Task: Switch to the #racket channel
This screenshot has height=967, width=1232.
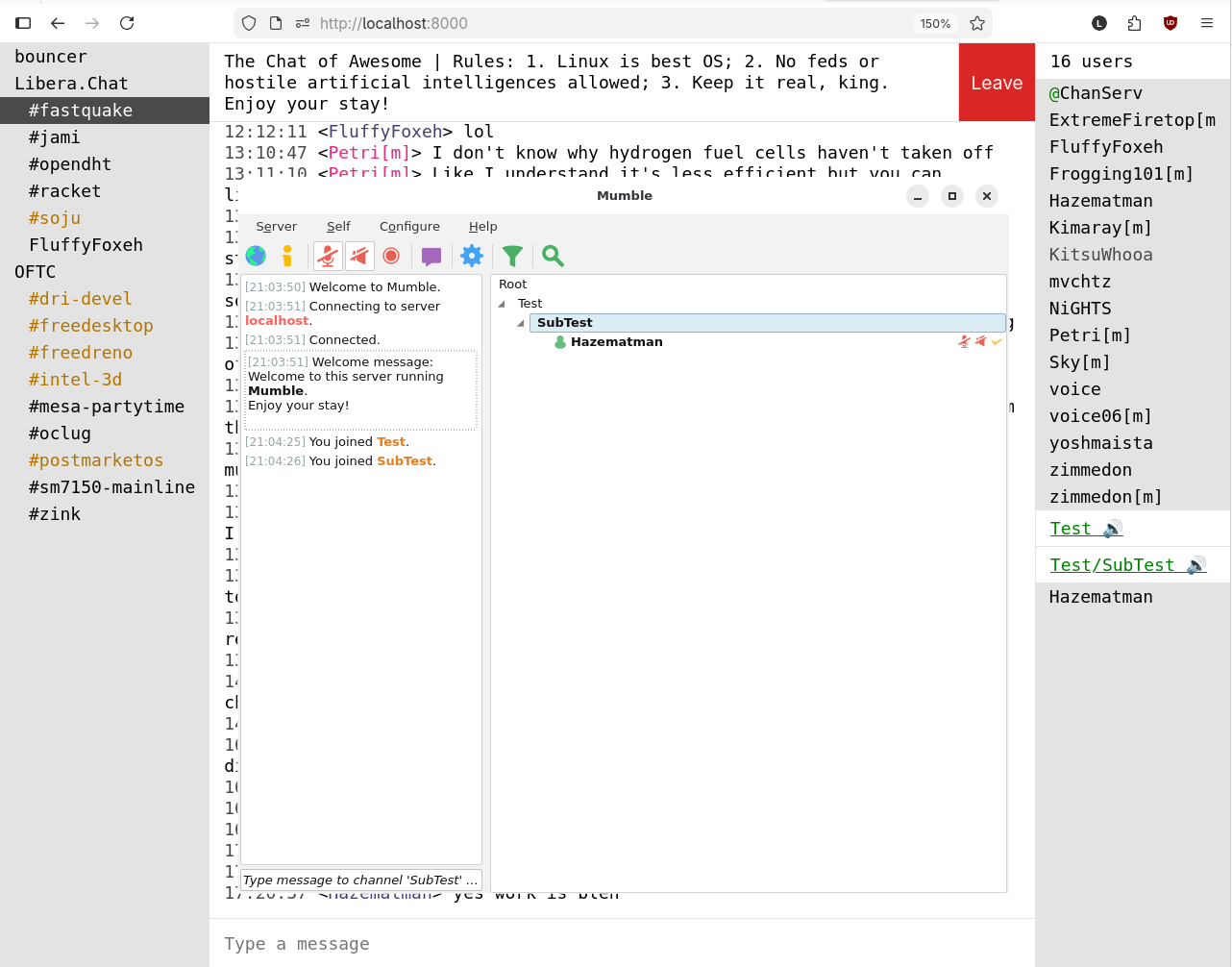Action: [105, 191]
